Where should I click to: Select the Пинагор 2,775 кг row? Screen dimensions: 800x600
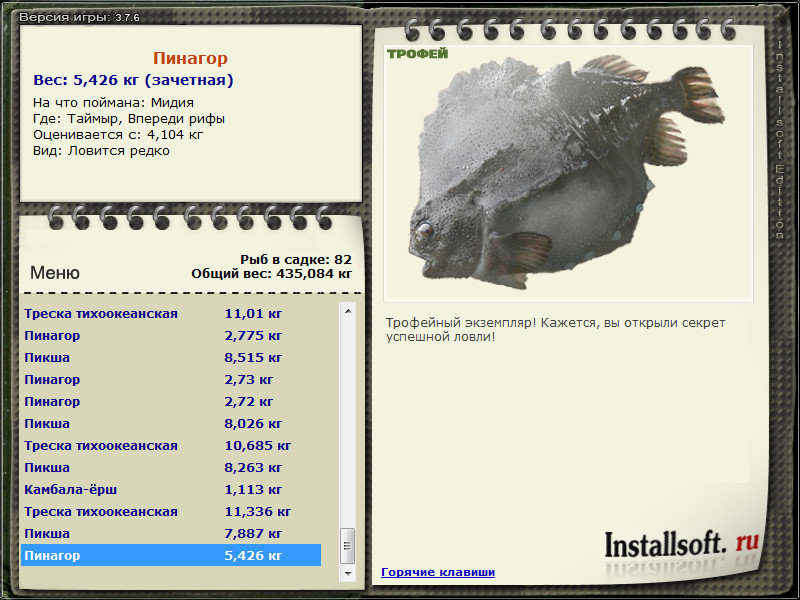(171, 335)
